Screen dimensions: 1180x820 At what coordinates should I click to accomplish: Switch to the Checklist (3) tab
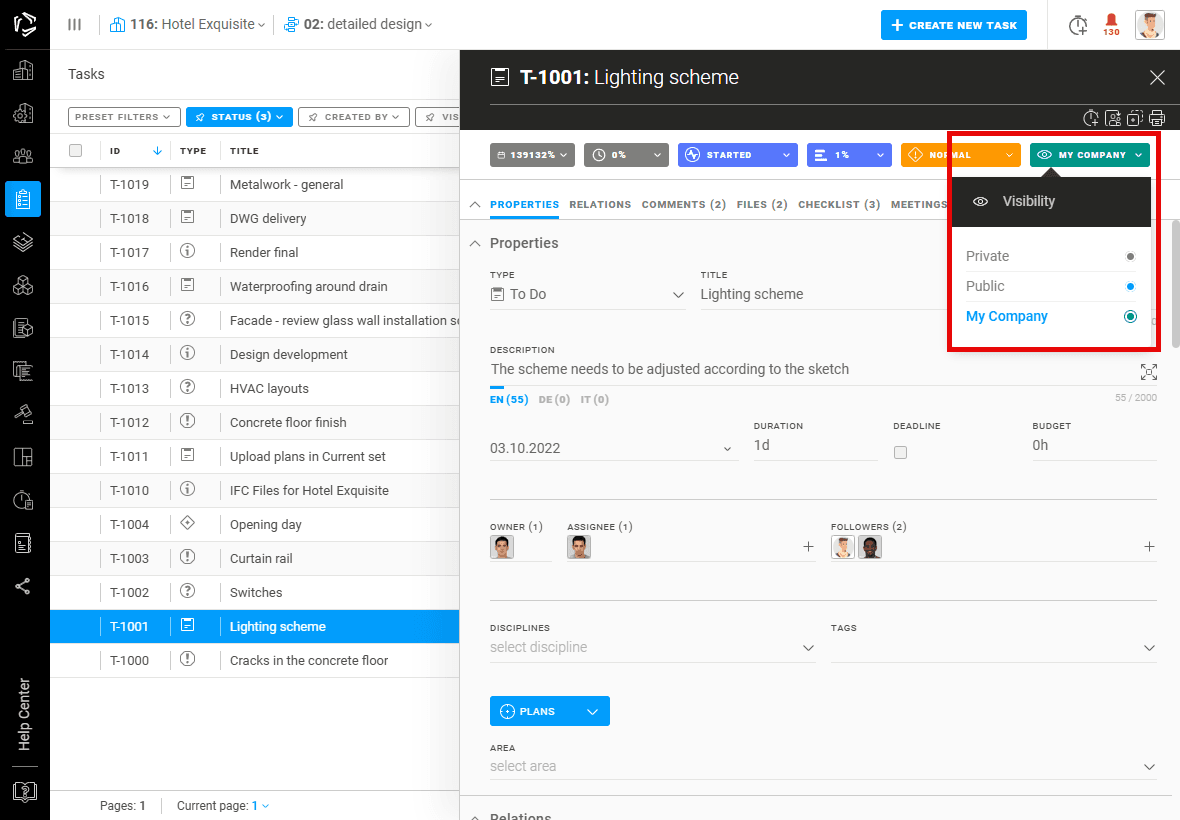838,205
